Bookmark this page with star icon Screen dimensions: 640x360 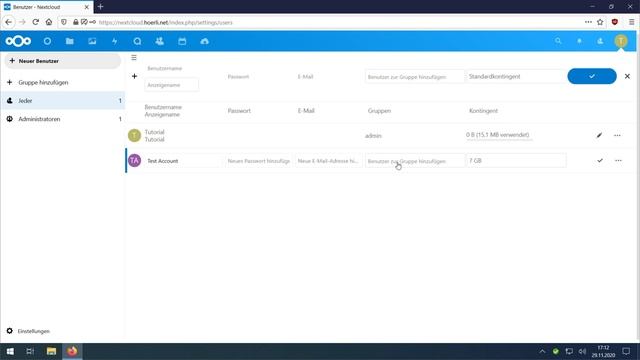600,22
